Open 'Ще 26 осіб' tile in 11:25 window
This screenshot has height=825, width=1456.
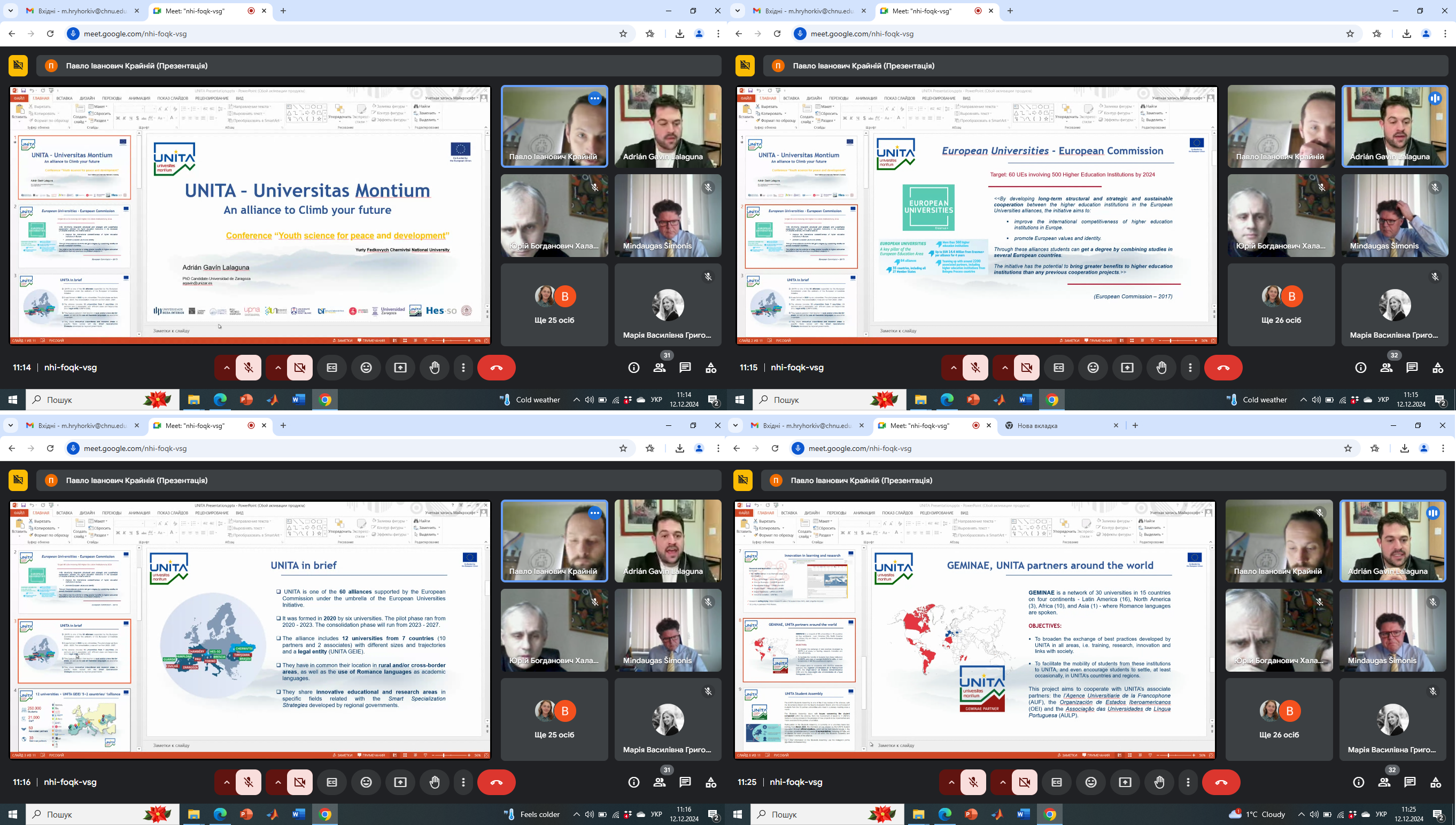tap(1279, 719)
